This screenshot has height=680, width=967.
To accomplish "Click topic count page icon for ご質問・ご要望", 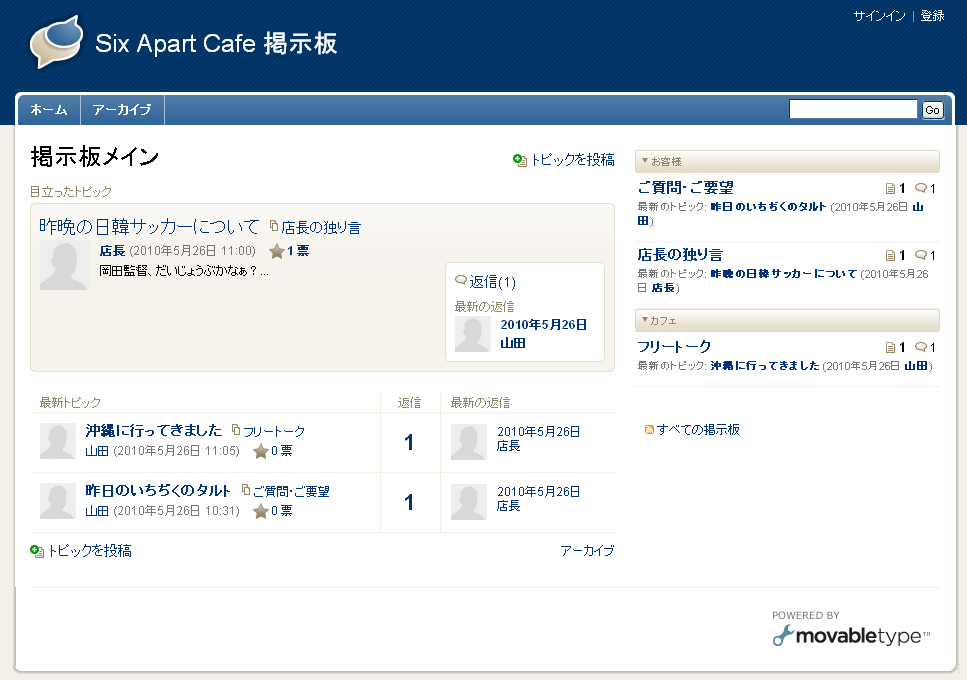I will pos(890,189).
